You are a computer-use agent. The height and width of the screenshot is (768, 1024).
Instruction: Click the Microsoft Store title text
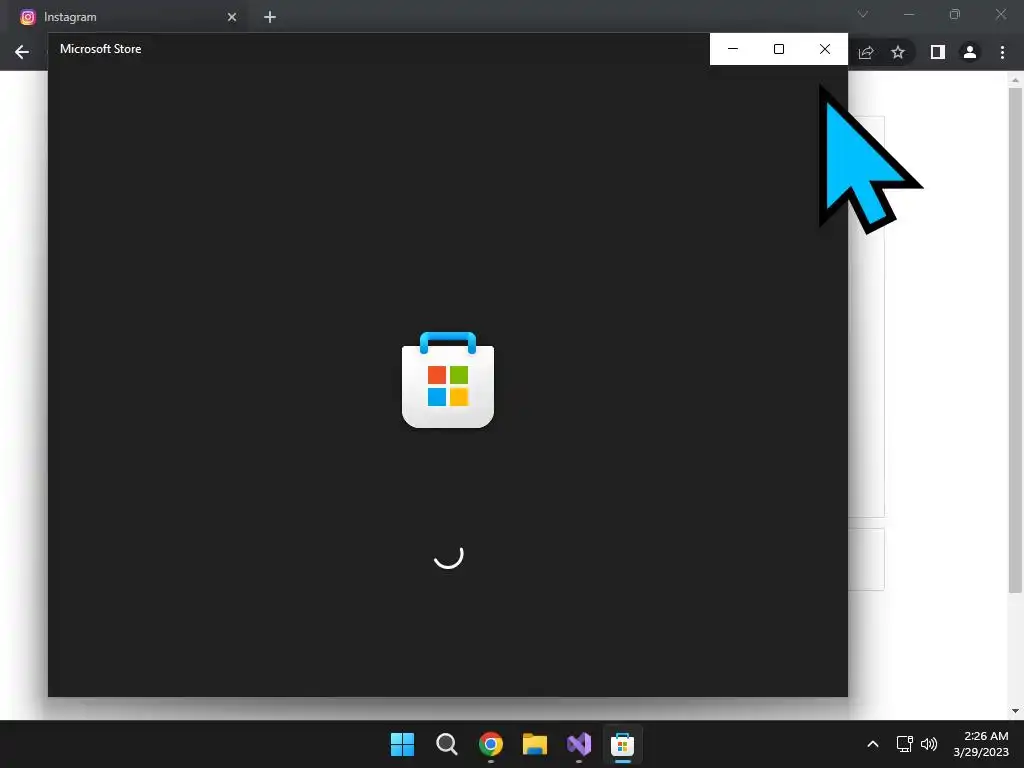(x=101, y=49)
